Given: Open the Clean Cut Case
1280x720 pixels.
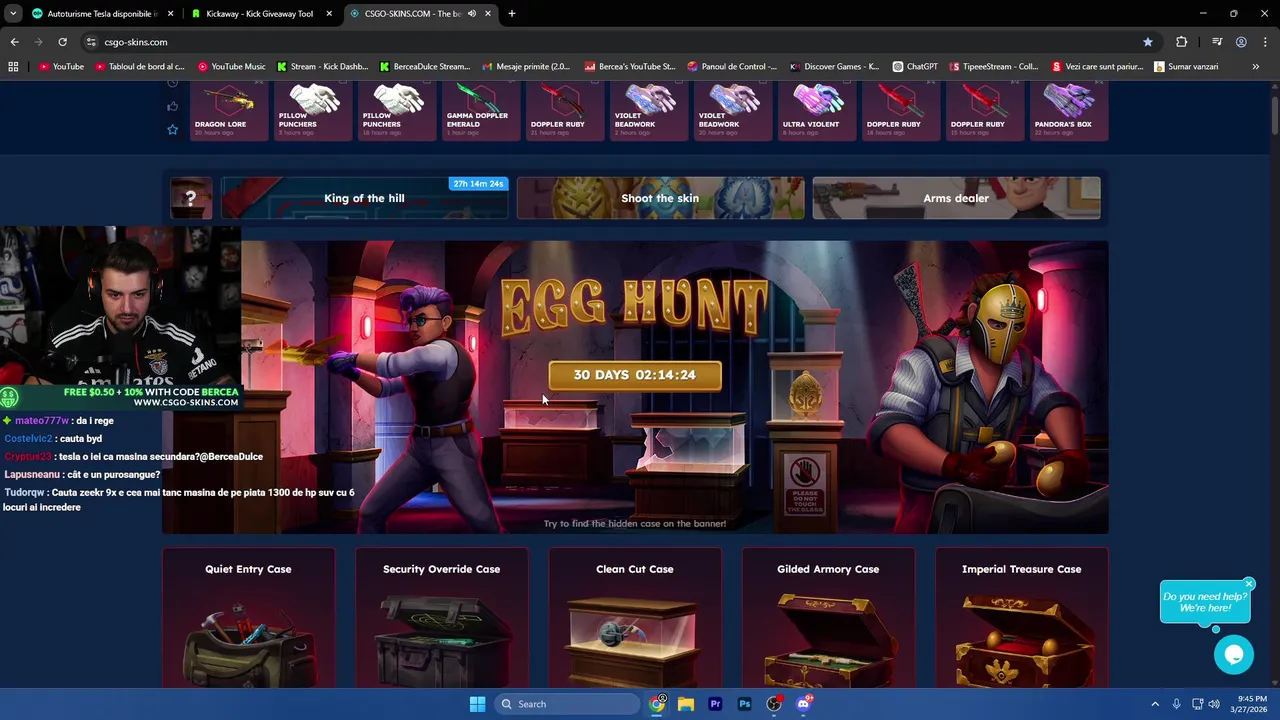Looking at the screenshot, I should (x=634, y=618).
